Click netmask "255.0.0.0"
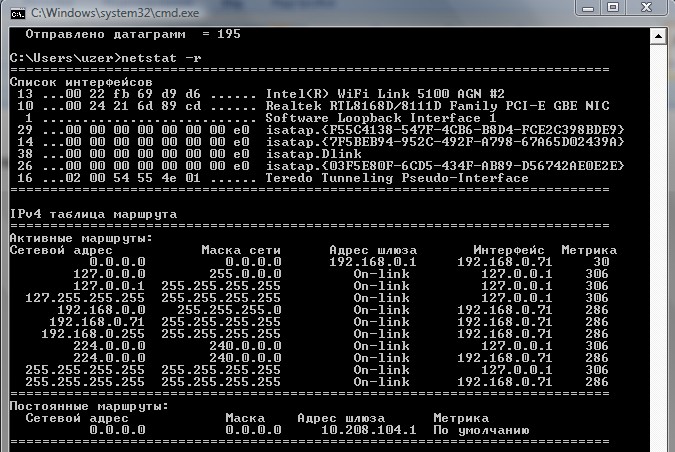The image size is (675, 452). pos(245,274)
